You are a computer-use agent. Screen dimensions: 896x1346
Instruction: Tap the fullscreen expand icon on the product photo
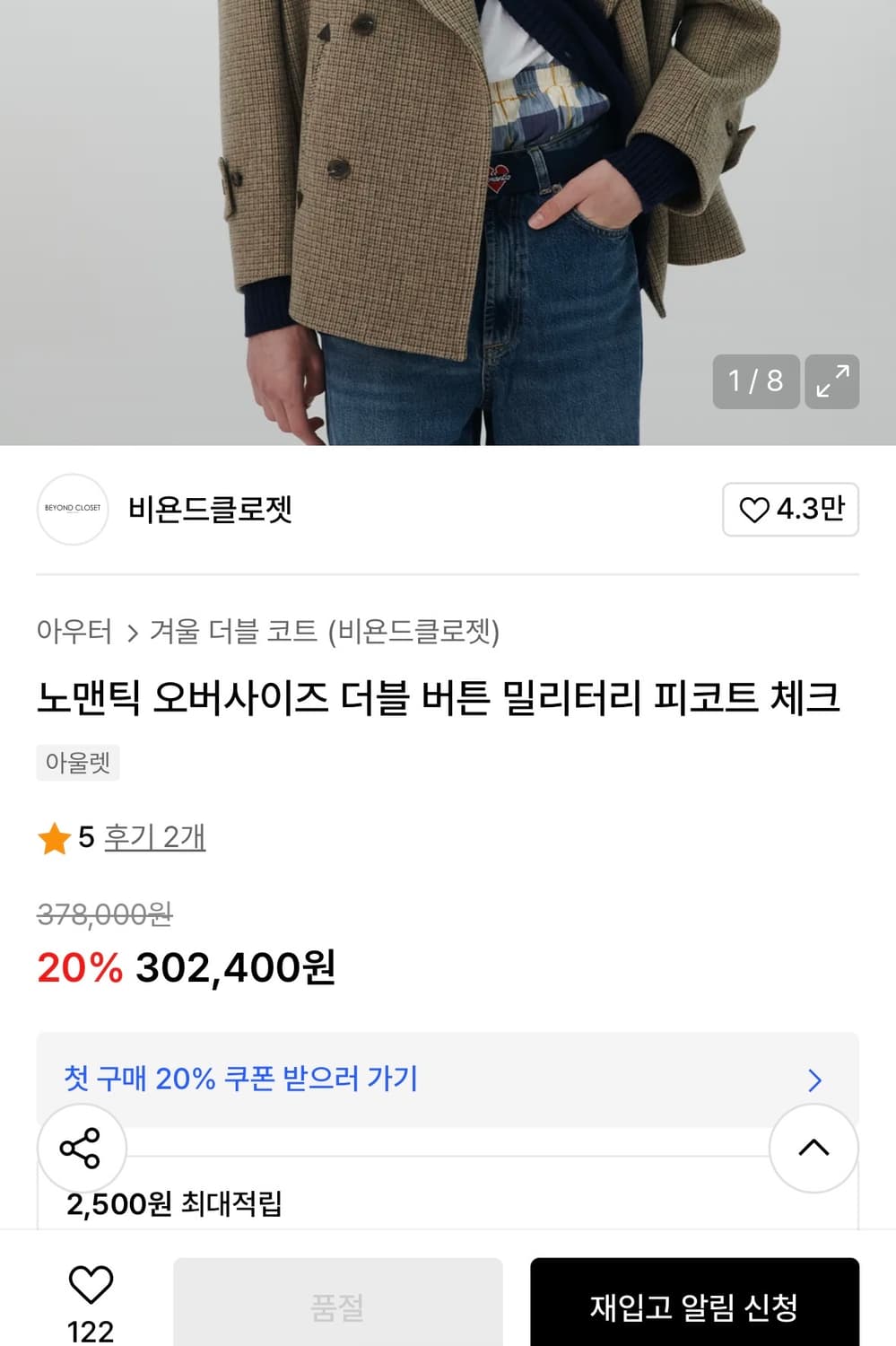point(832,382)
